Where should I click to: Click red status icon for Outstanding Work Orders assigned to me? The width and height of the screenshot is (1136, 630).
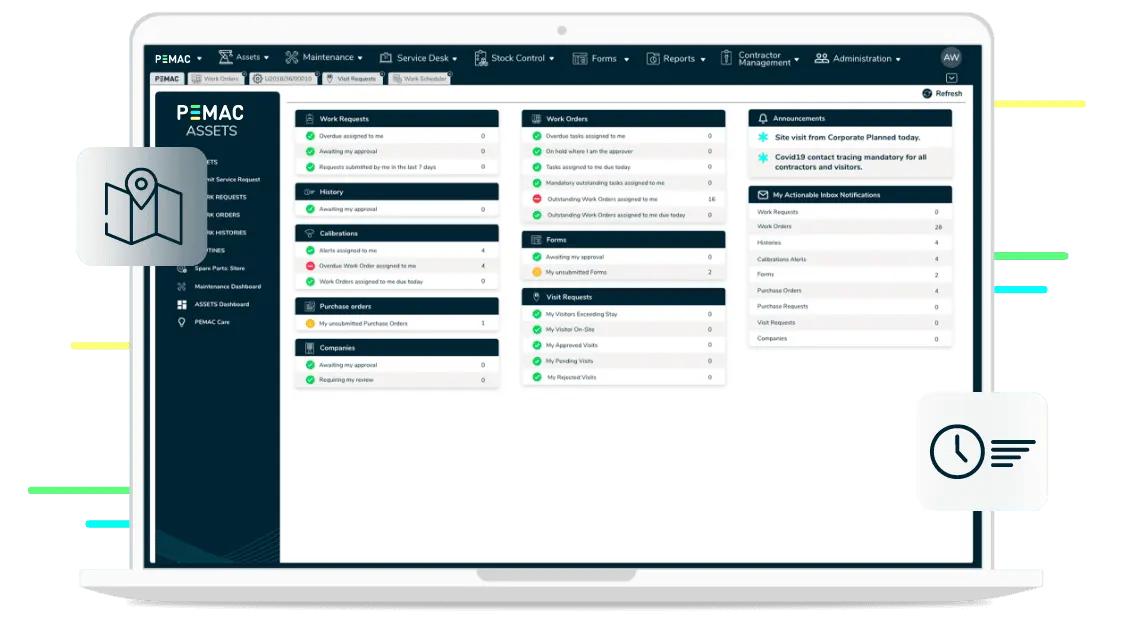537,198
